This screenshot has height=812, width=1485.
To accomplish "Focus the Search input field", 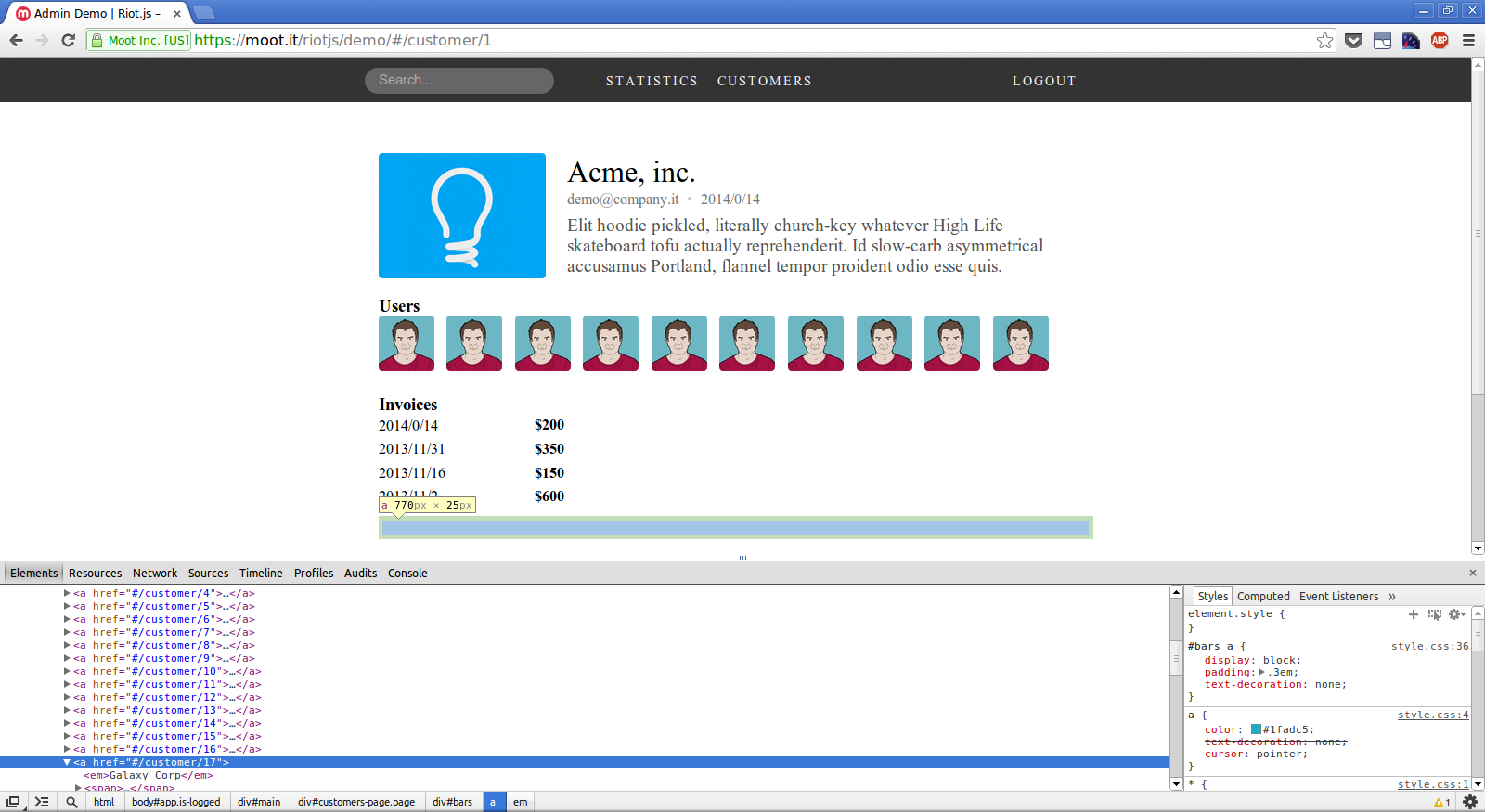I will pos(459,81).
